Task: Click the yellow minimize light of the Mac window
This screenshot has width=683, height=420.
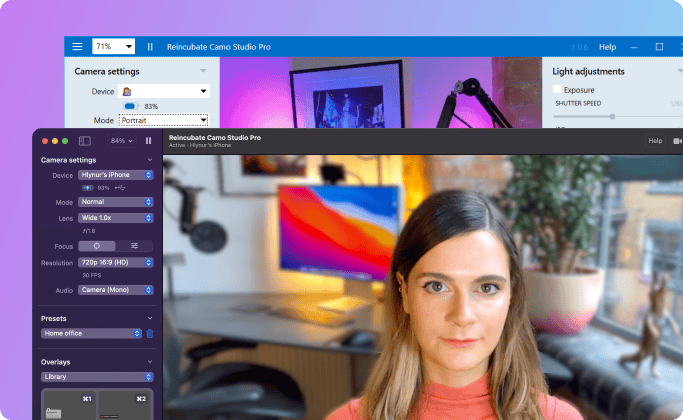Action: pyautogui.click(x=55, y=141)
